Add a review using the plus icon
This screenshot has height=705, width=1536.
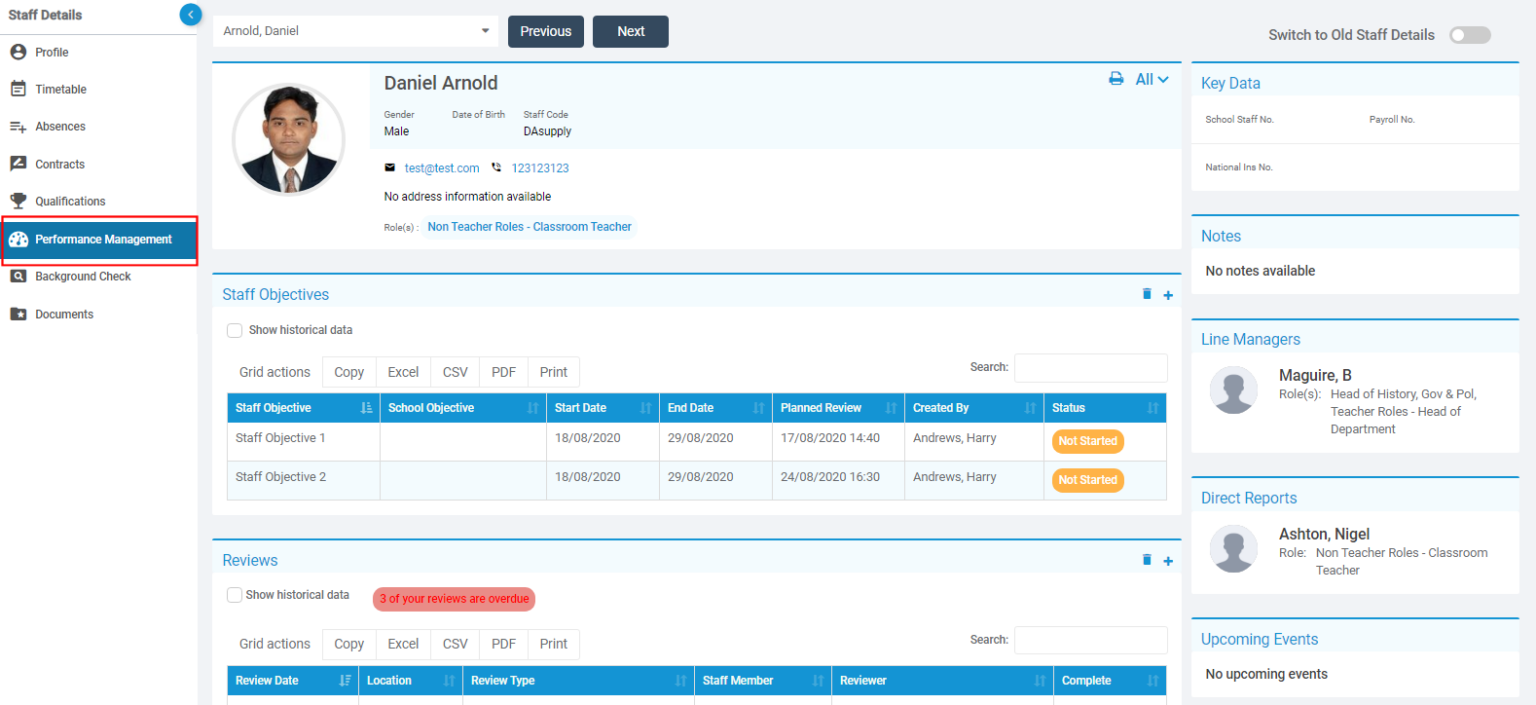pyautogui.click(x=1167, y=560)
